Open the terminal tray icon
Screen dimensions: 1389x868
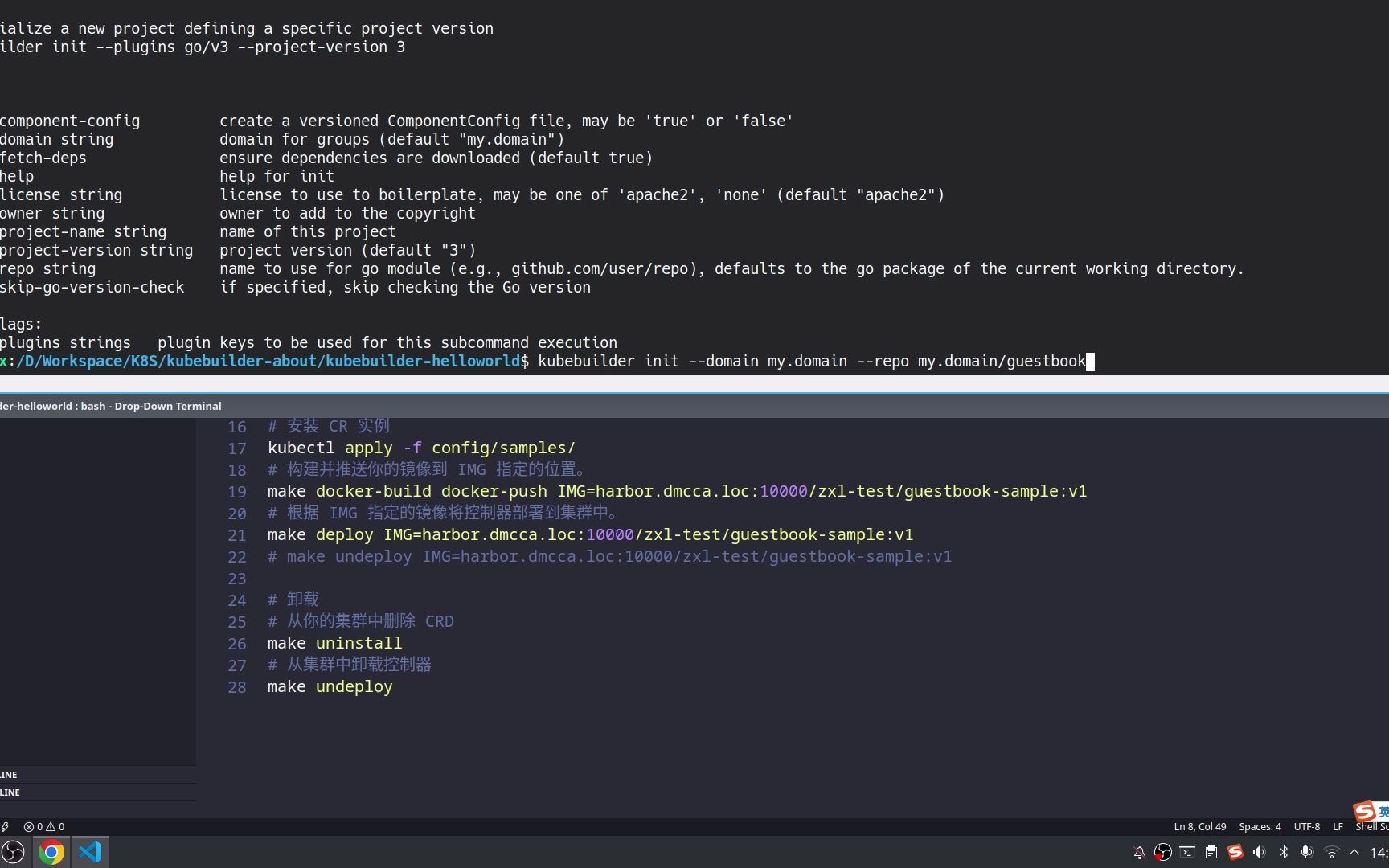click(x=1187, y=852)
